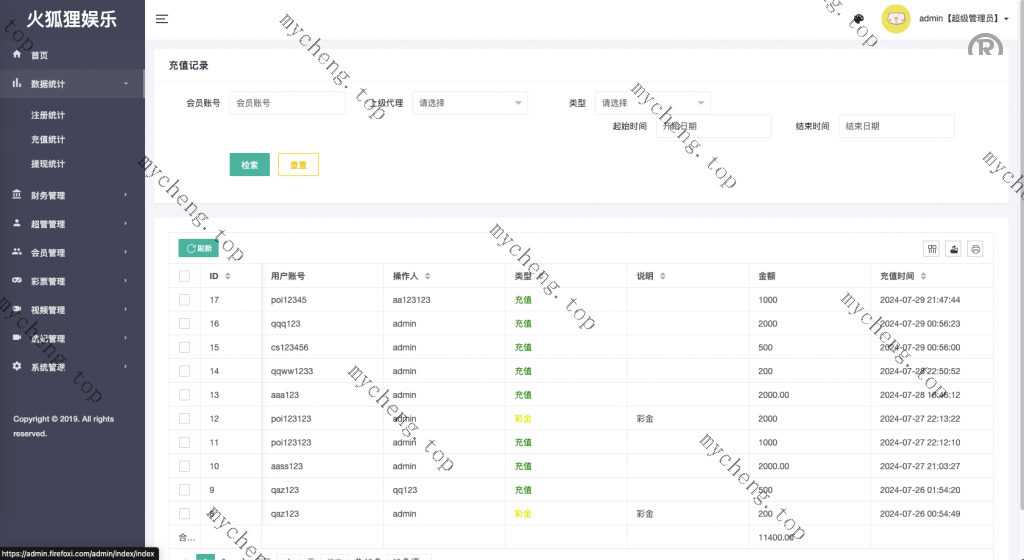The image size is (1024, 560).
Task: Toggle the sidebar collapse hamburger icon
Action: (162, 18)
